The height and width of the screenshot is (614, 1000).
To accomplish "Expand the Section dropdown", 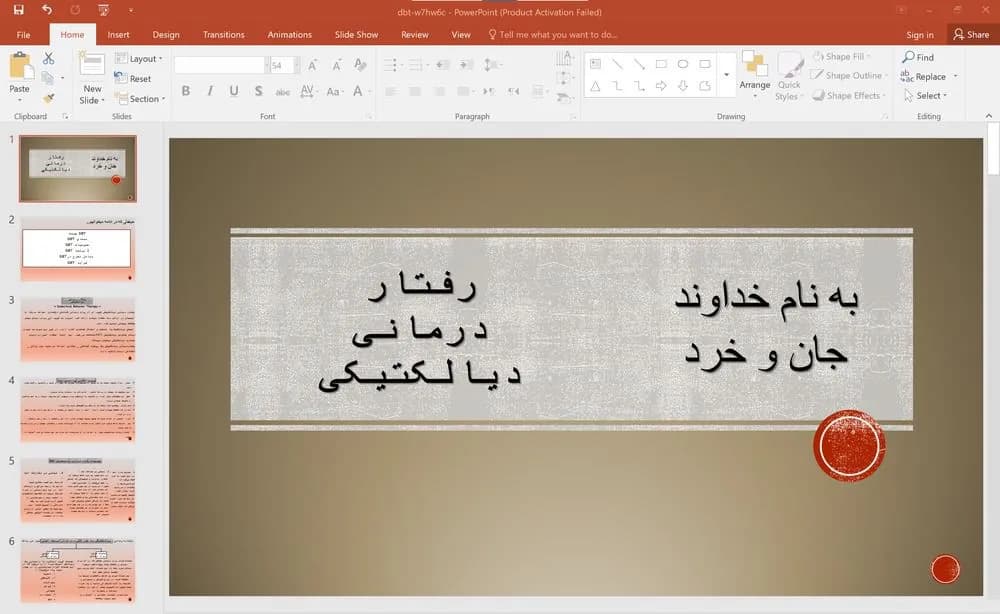I will point(140,99).
